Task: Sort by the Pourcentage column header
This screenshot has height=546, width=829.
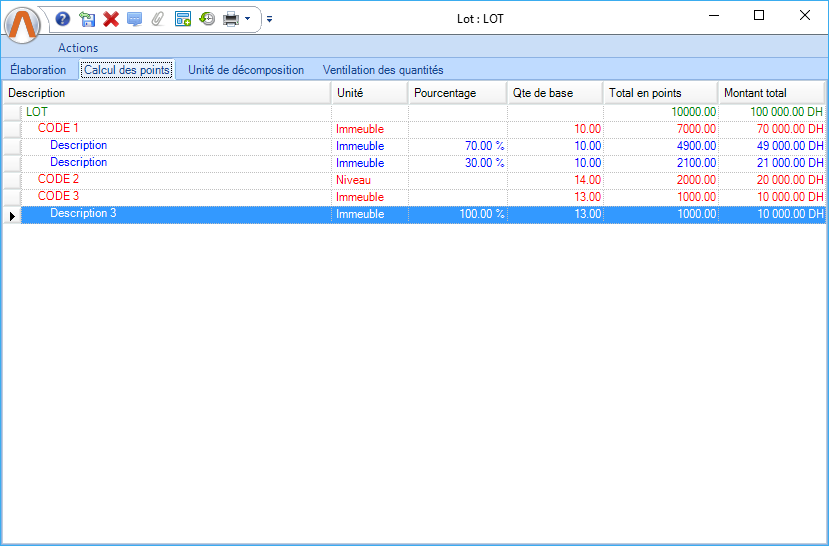Action: pyautogui.click(x=457, y=93)
